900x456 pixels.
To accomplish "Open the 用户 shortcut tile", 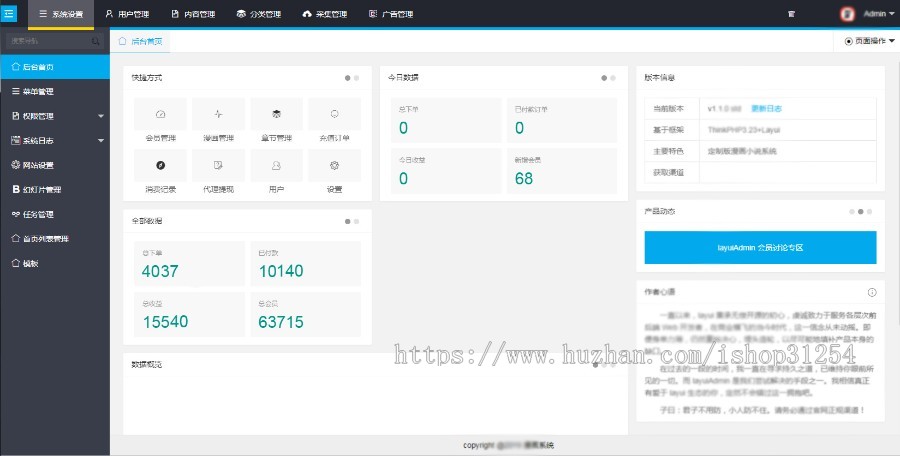I will point(276,171).
